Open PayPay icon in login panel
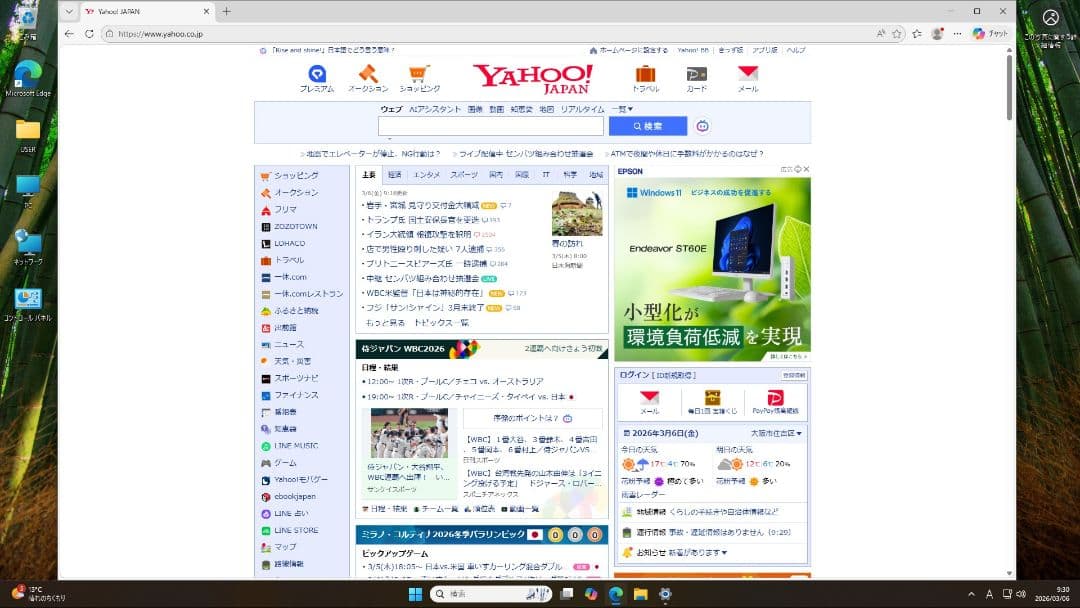Screen dimensions: 1080x608 point(776,402)
